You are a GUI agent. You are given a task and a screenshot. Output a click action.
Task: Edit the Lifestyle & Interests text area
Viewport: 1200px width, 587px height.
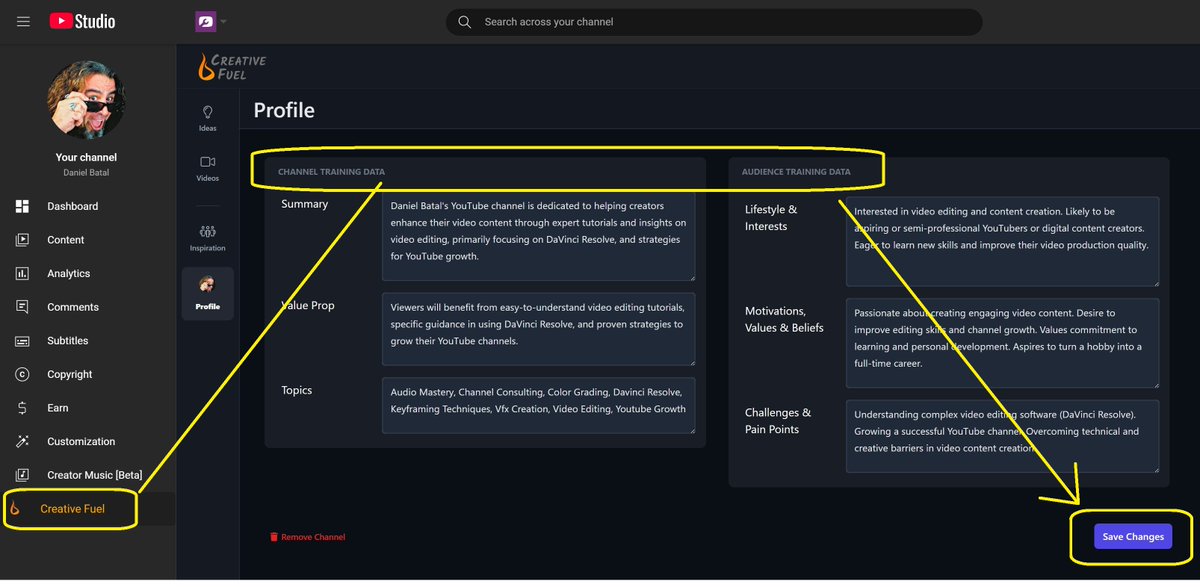point(1002,241)
